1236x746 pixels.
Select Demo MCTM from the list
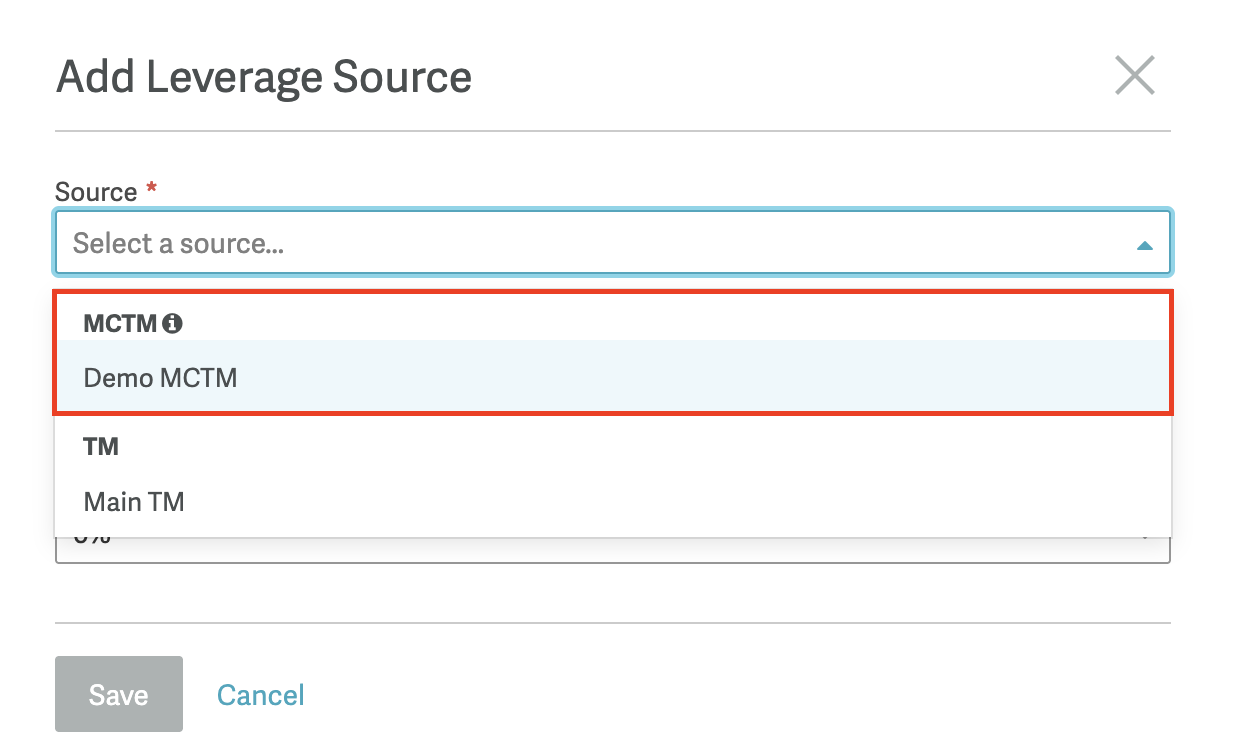(161, 379)
